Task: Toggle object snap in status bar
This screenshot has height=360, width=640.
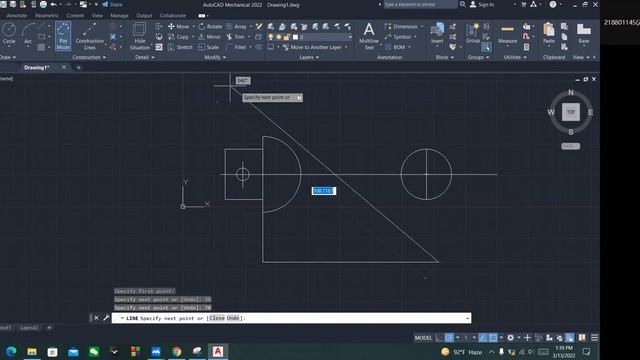Action: point(493,338)
